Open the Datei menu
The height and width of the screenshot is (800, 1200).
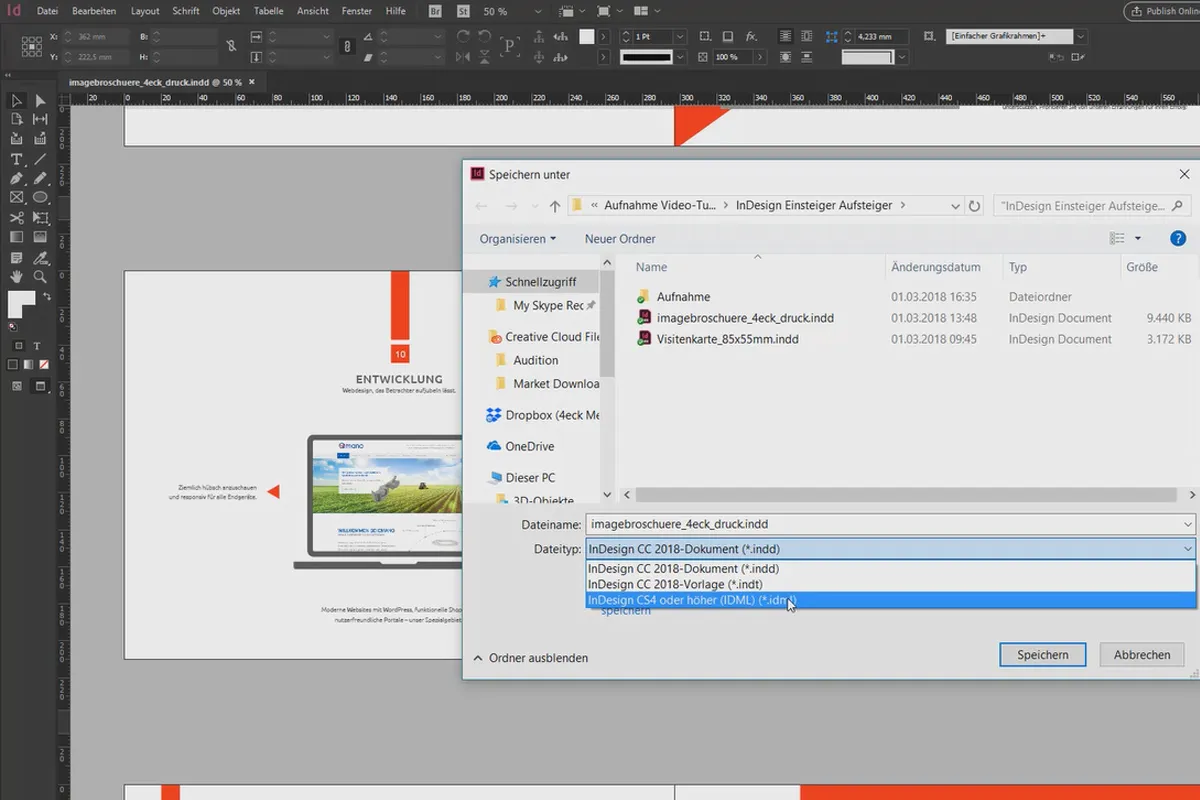point(47,11)
